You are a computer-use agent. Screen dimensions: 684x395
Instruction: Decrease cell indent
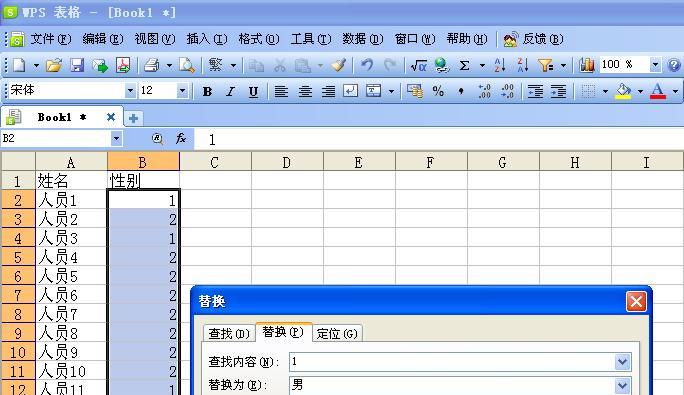click(x=535, y=91)
